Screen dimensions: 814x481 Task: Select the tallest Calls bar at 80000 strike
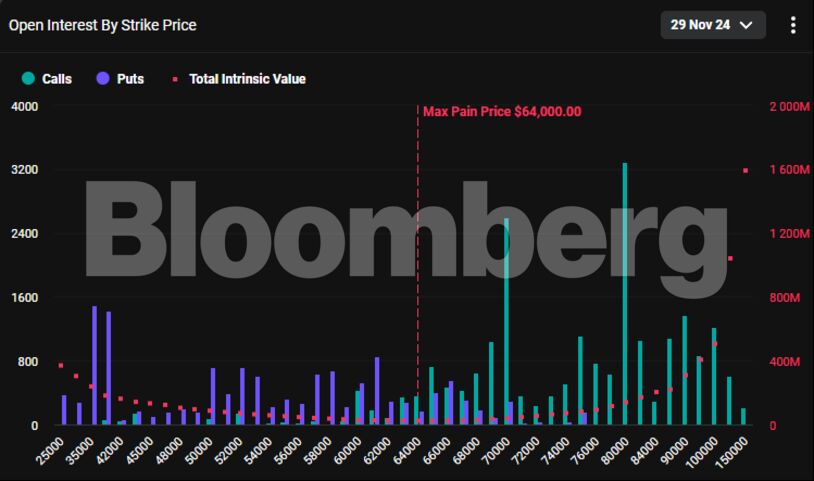pos(625,294)
